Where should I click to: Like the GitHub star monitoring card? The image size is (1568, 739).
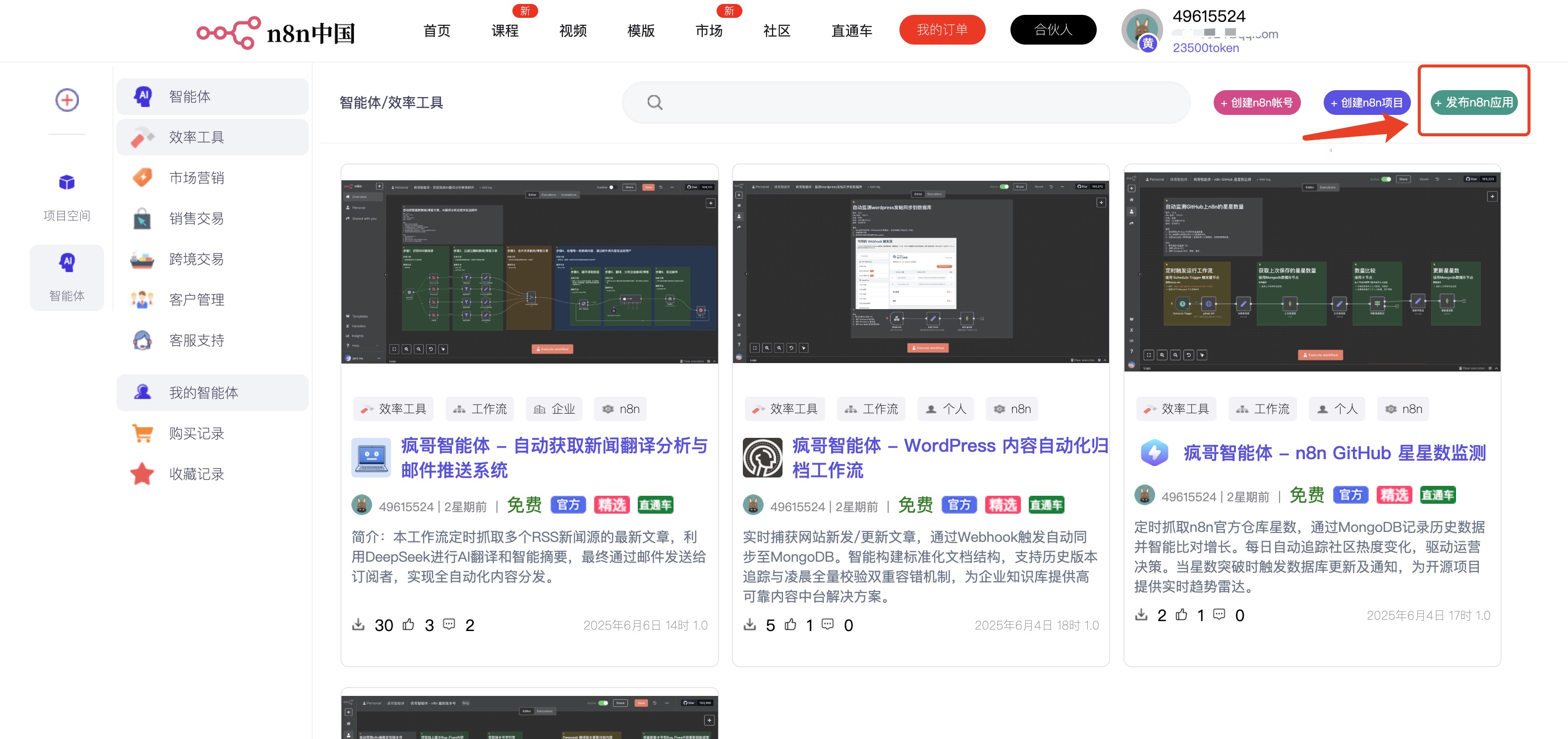(1181, 615)
